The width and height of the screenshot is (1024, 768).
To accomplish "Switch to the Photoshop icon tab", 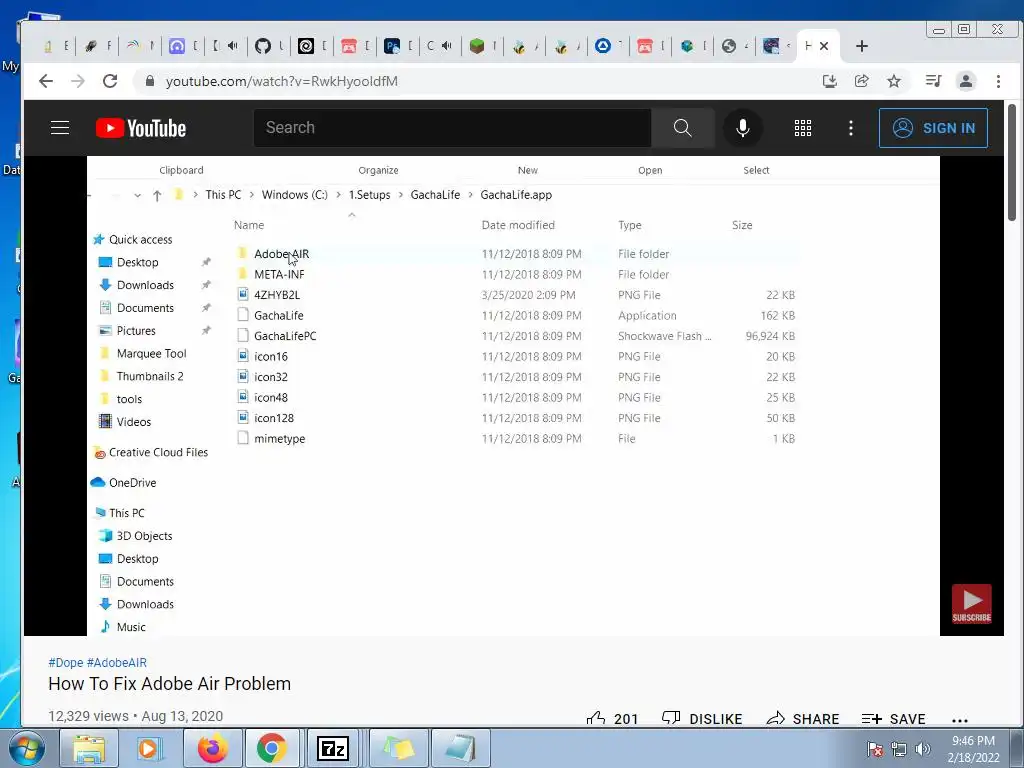I will [392, 46].
